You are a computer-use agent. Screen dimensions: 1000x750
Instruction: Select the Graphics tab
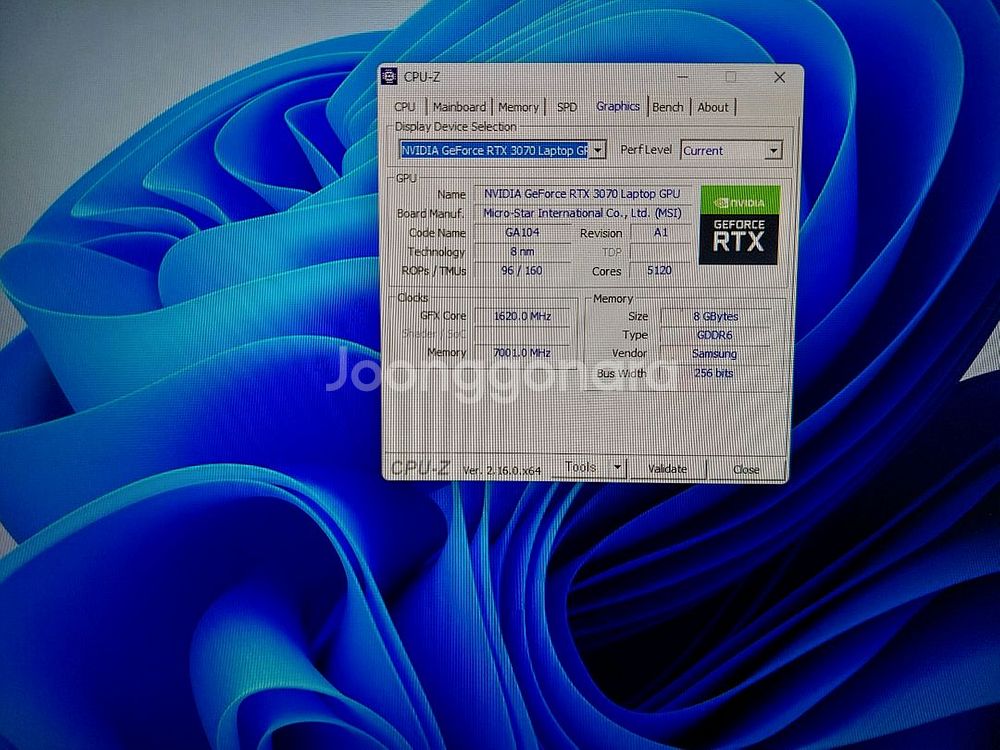coord(617,106)
